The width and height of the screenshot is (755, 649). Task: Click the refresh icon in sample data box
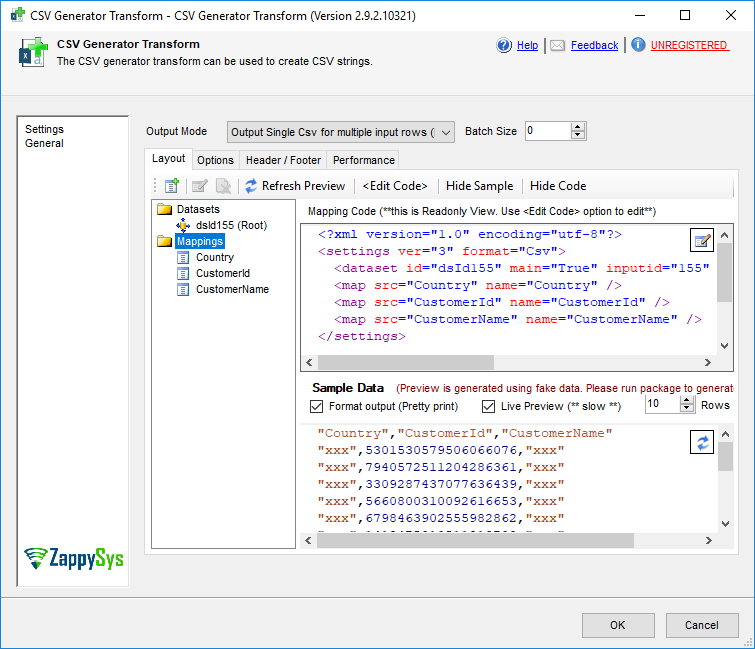702,442
